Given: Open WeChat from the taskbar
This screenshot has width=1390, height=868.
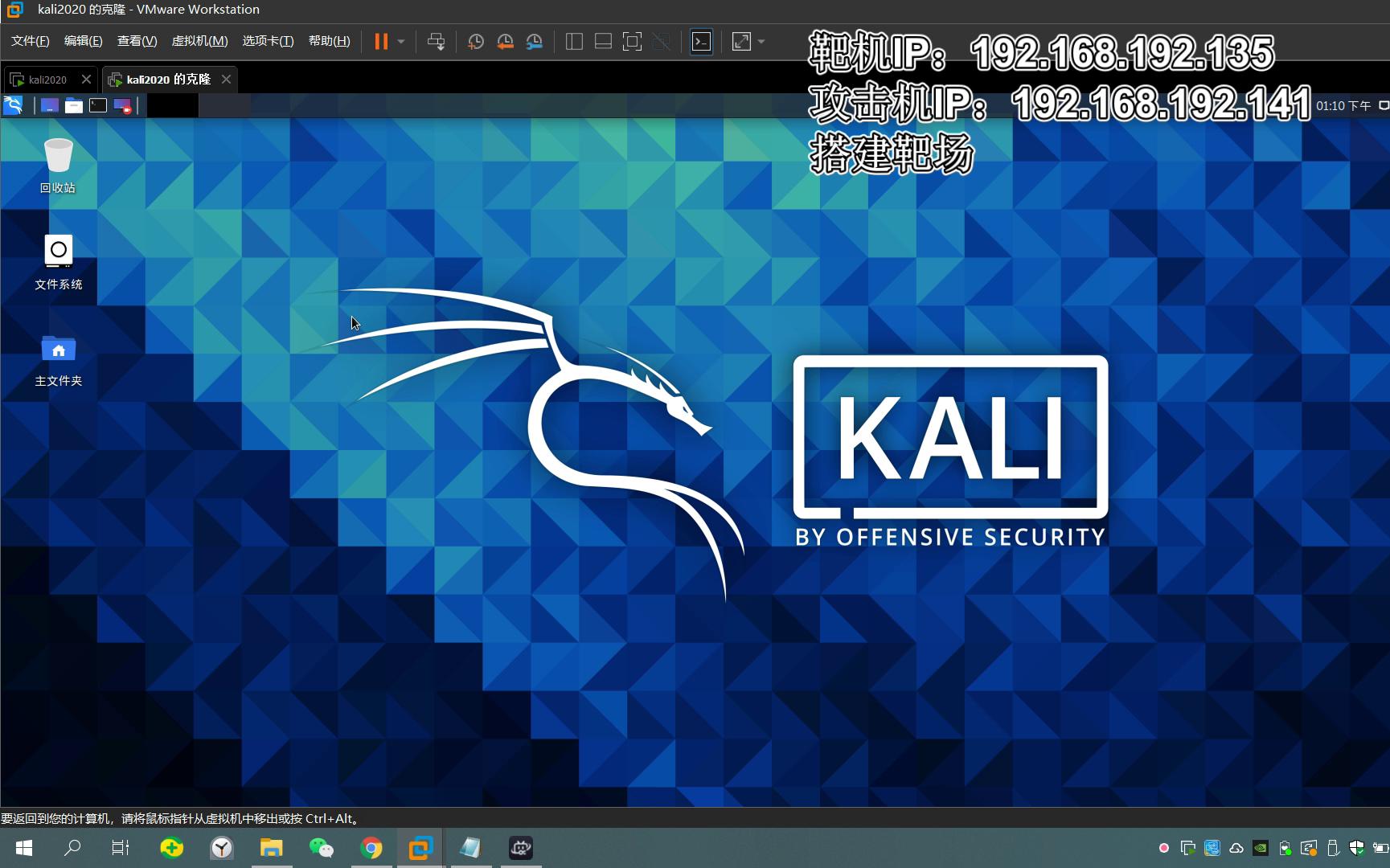Looking at the screenshot, I should [x=322, y=848].
